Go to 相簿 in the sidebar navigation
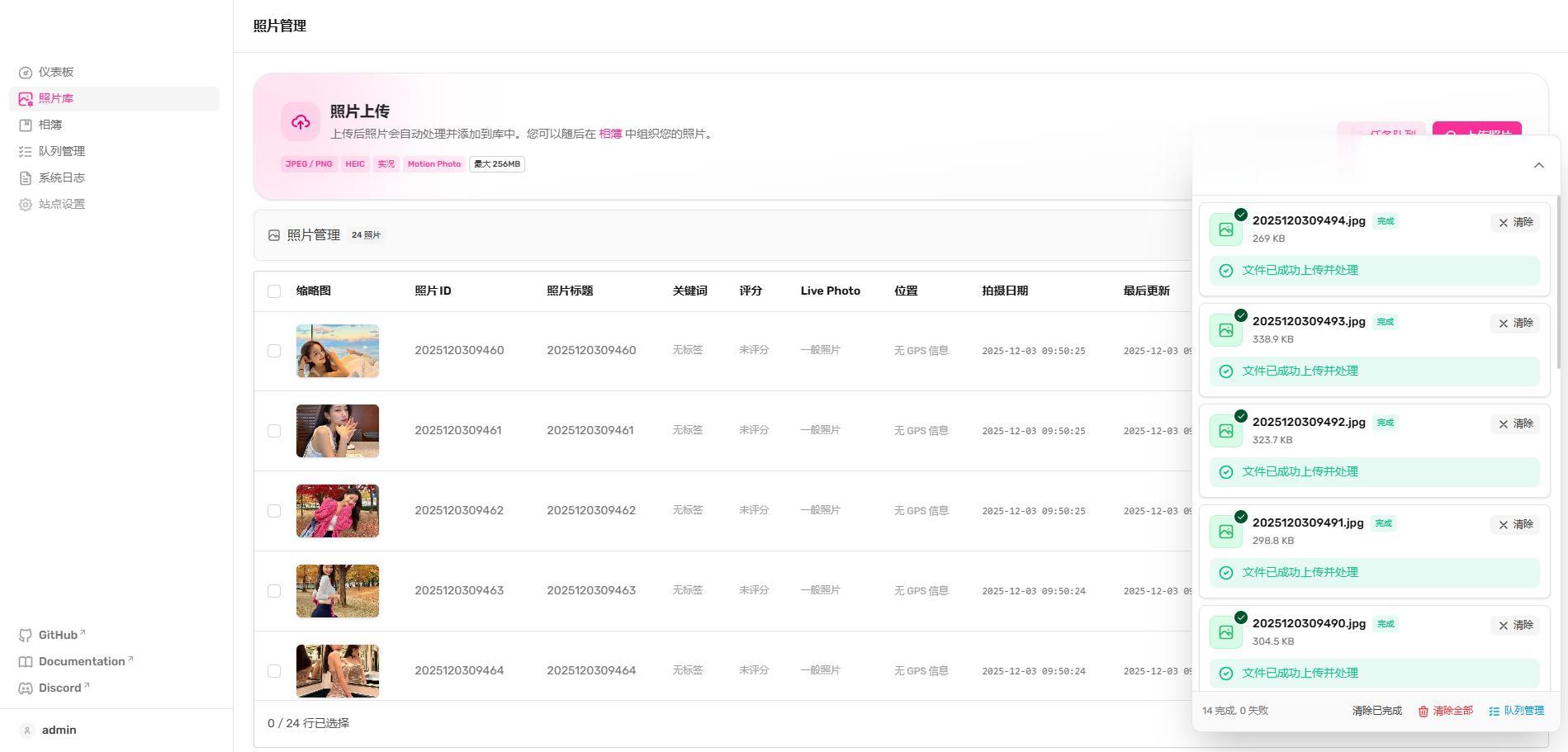The width and height of the screenshot is (1568, 752). coord(114,125)
